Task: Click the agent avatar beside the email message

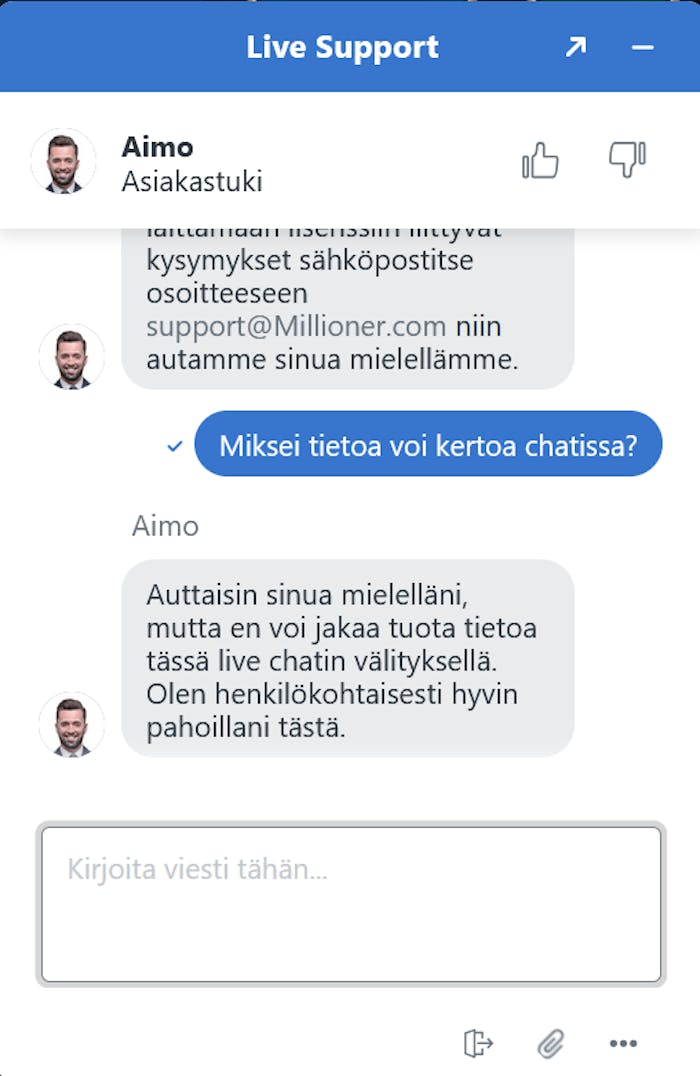Action: click(x=71, y=356)
